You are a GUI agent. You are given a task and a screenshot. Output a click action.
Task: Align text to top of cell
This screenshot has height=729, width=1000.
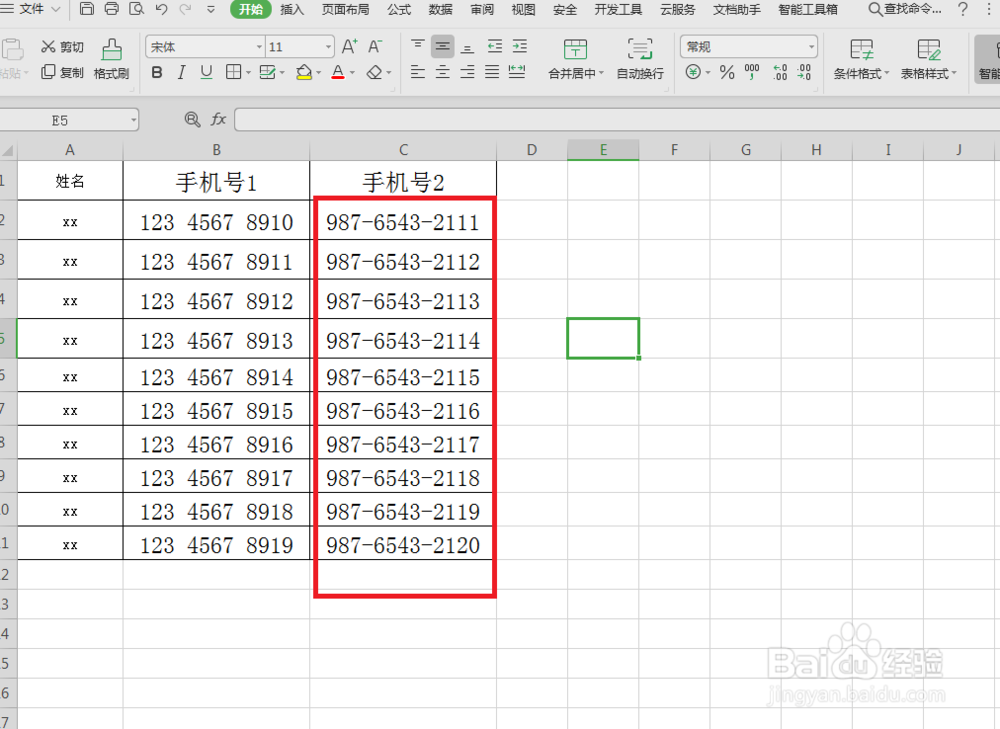418,46
